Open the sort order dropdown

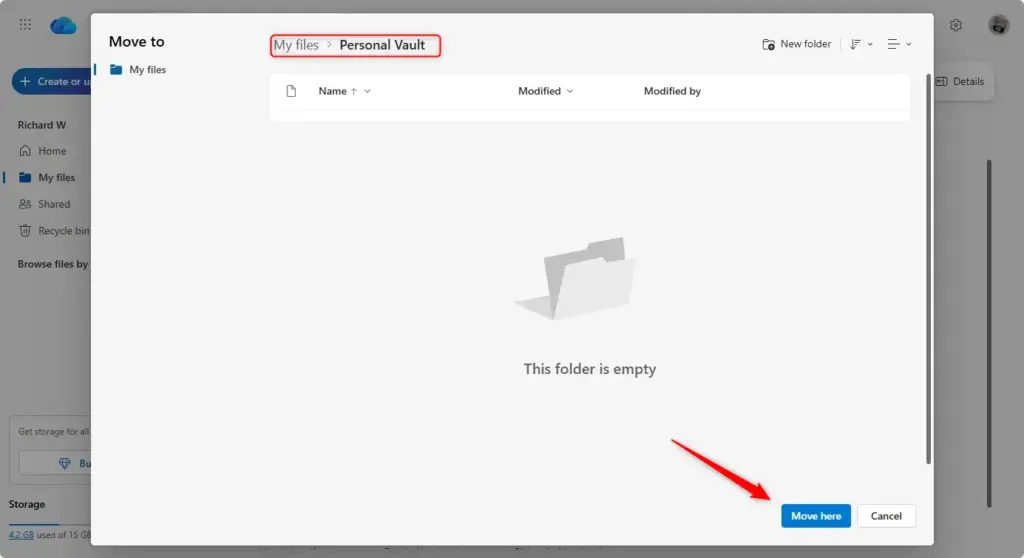[x=861, y=44]
